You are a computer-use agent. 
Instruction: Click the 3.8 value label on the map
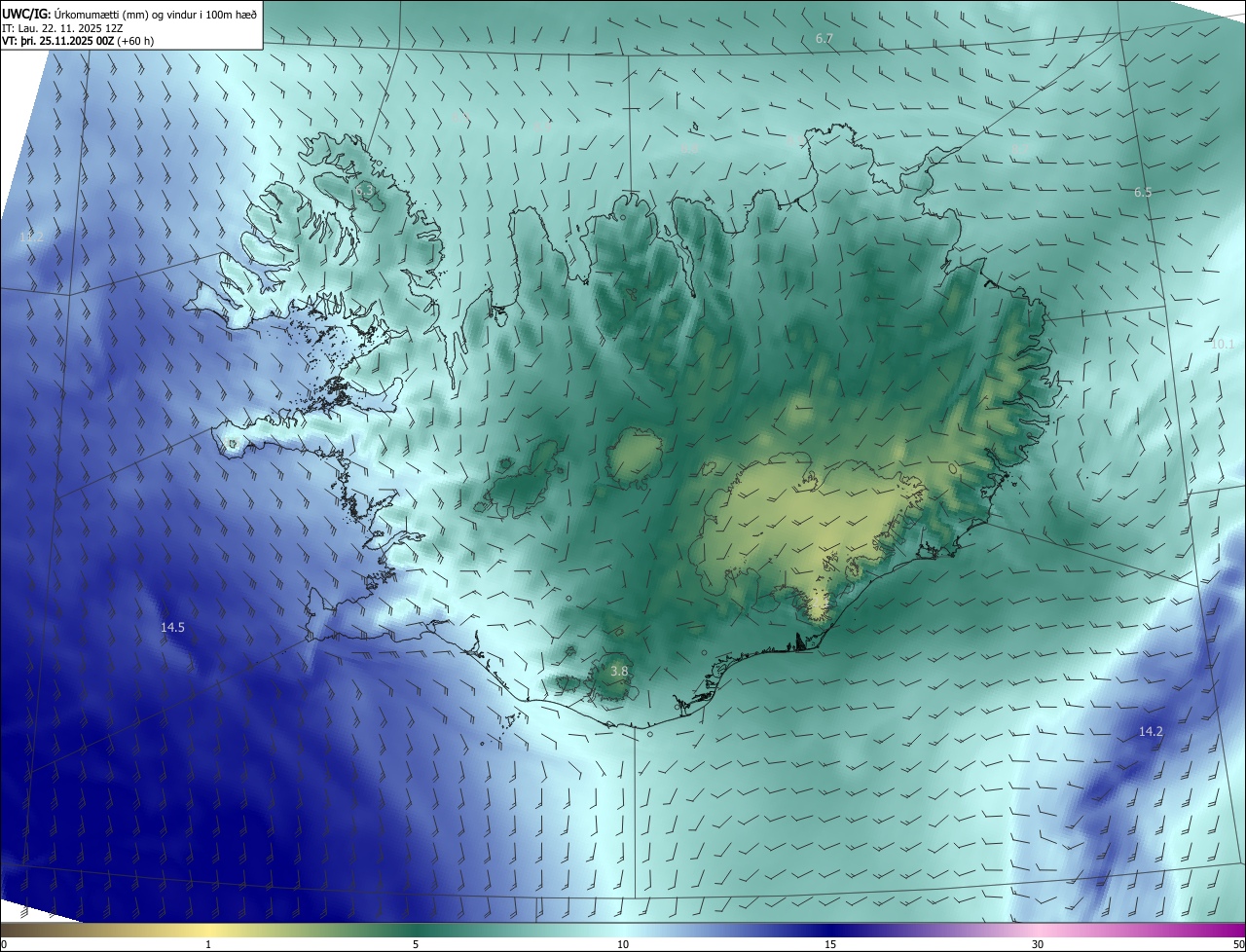click(619, 671)
